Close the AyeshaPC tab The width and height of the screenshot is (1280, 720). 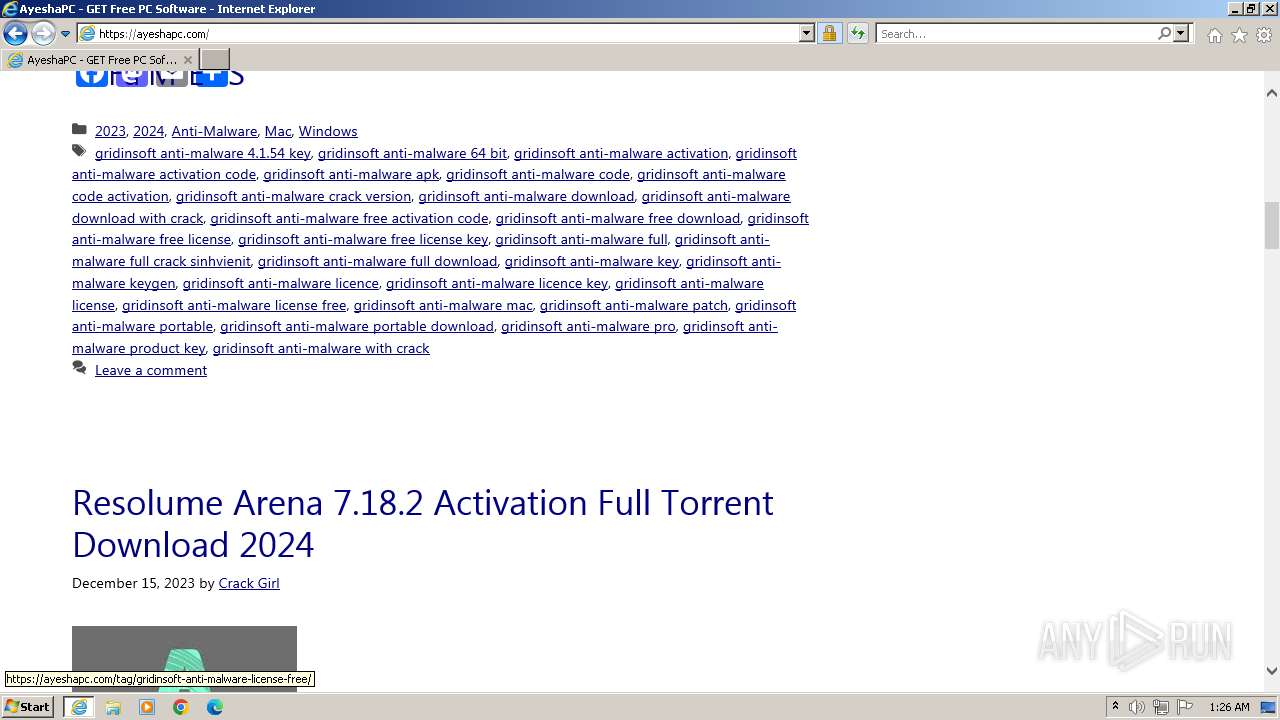[187, 60]
